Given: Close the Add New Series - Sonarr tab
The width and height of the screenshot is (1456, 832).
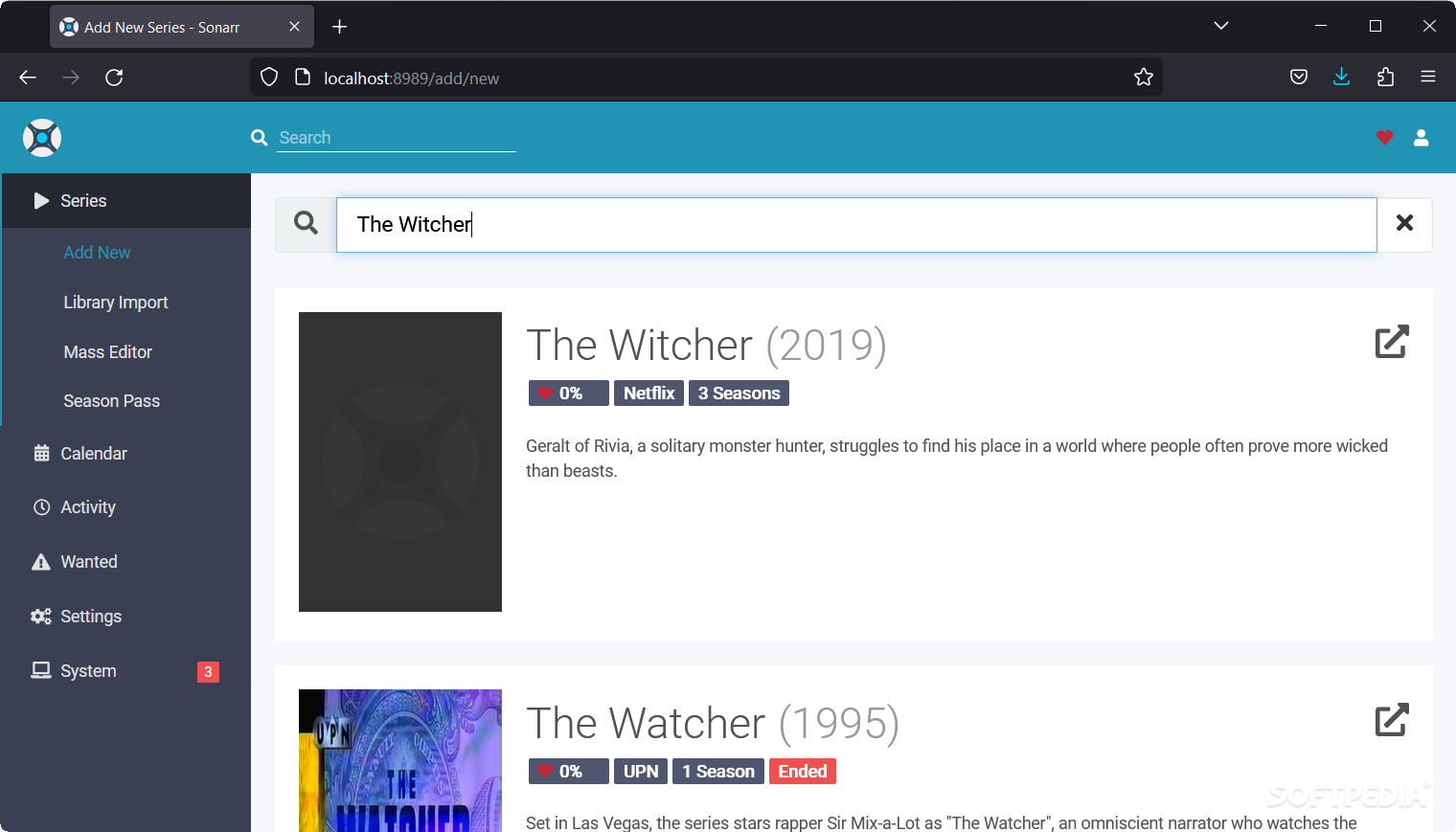Looking at the screenshot, I should [294, 27].
